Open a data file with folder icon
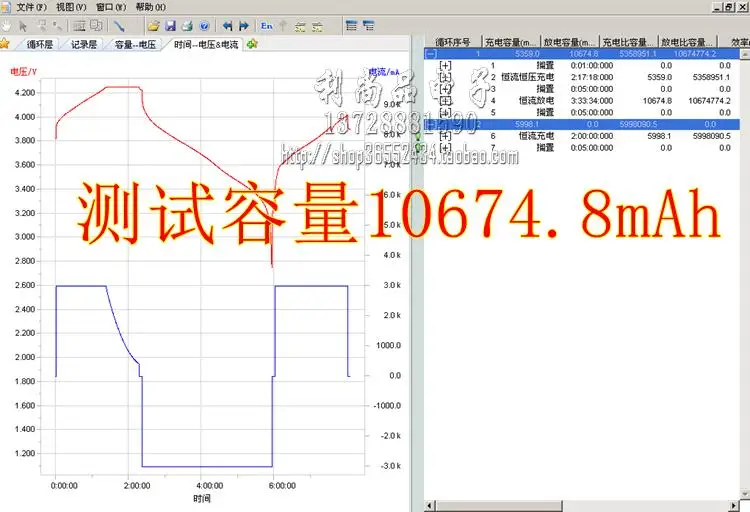750x512 pixels. [x=154, y=26]
